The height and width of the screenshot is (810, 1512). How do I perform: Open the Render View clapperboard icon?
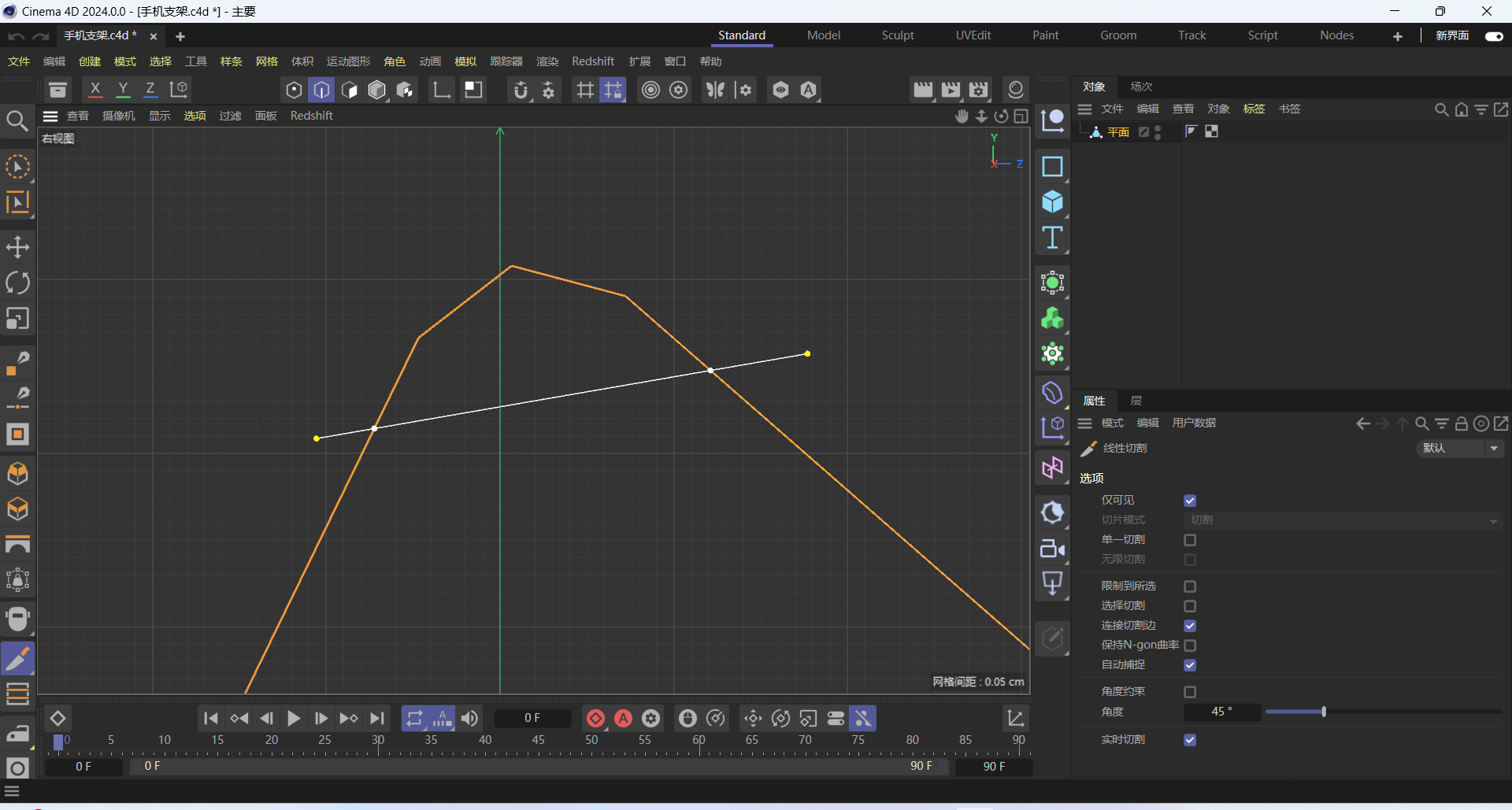tap(922, 90)
